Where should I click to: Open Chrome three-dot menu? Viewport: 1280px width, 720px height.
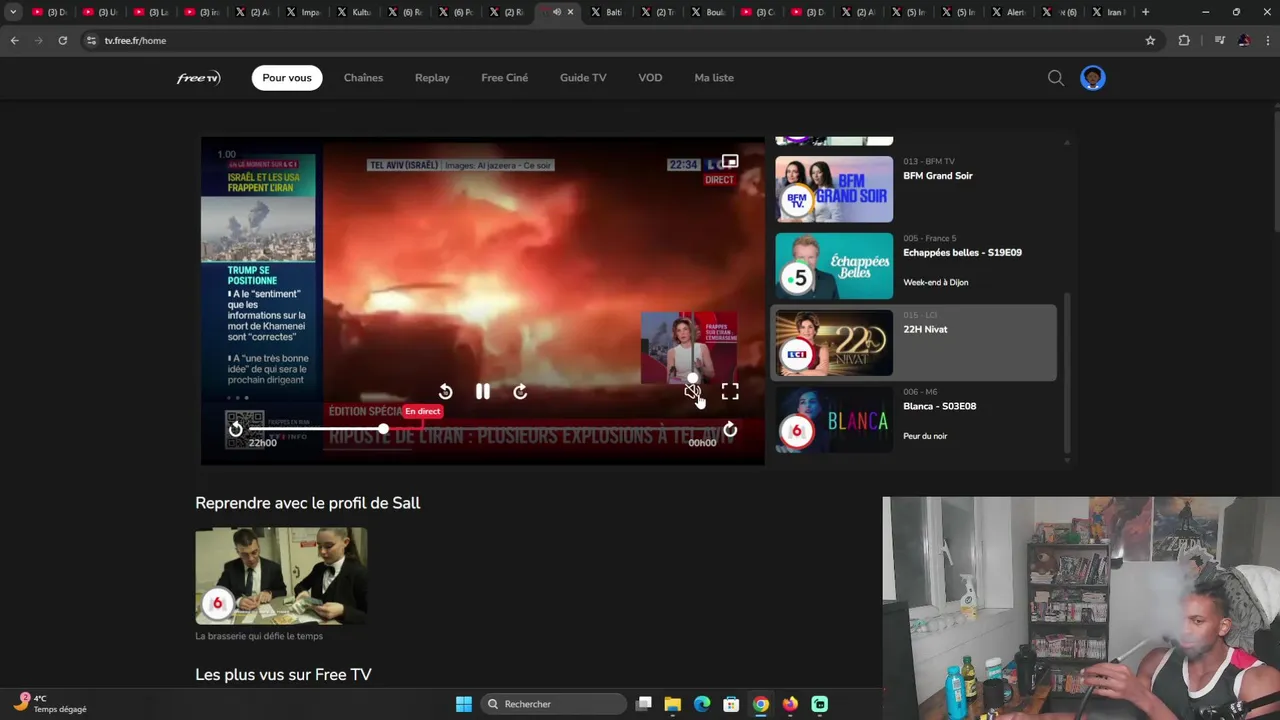click(x=1267, y=41)
